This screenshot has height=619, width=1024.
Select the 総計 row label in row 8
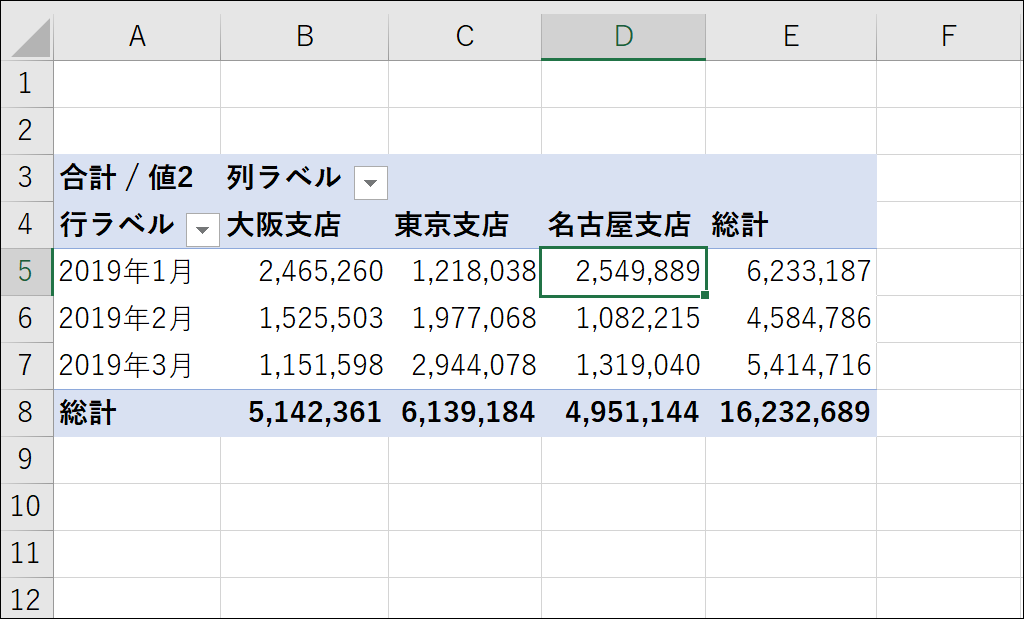click(x=137, y=413)
